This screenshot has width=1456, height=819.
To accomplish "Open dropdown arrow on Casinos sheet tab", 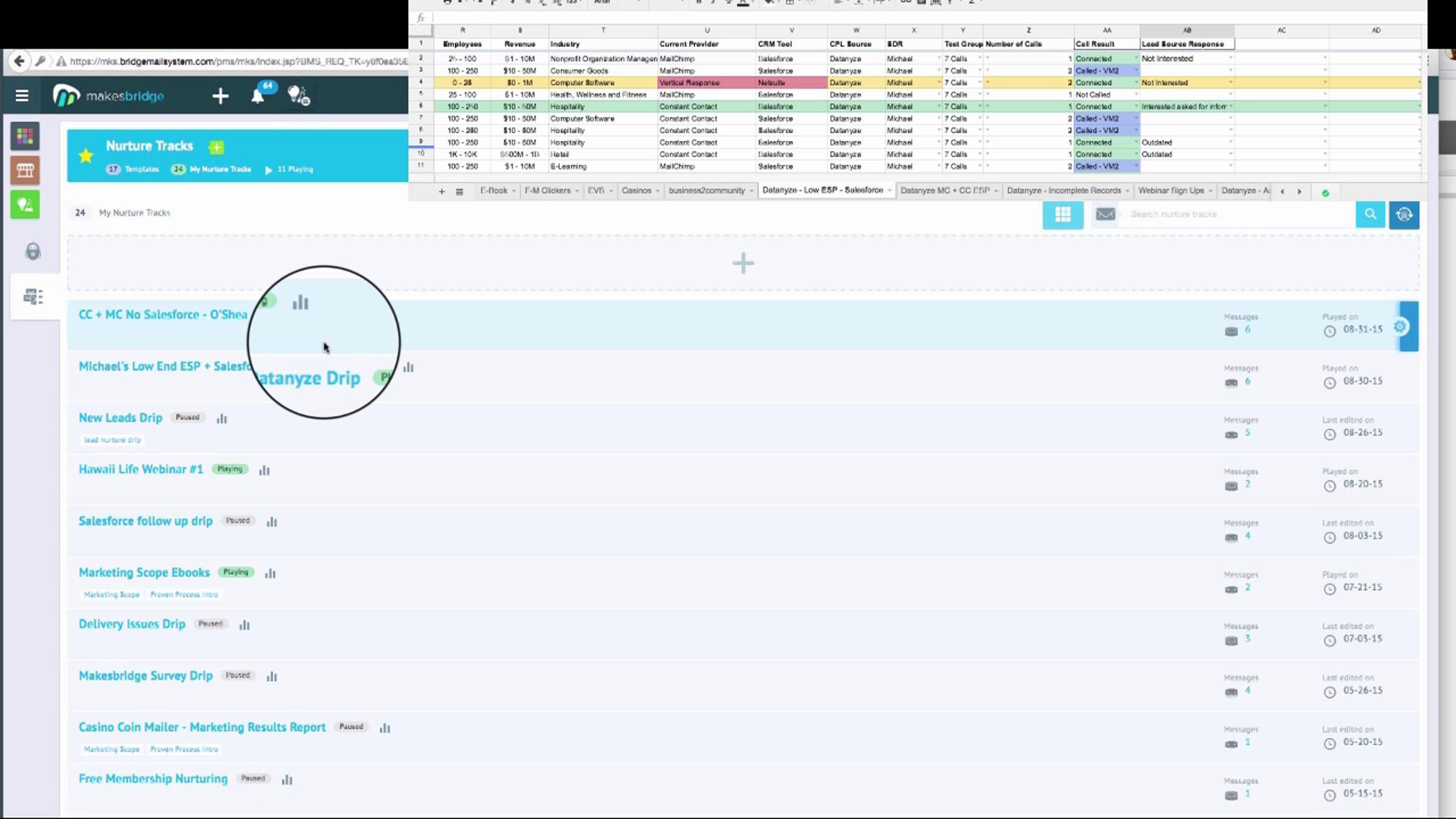I will pos(658,191).
